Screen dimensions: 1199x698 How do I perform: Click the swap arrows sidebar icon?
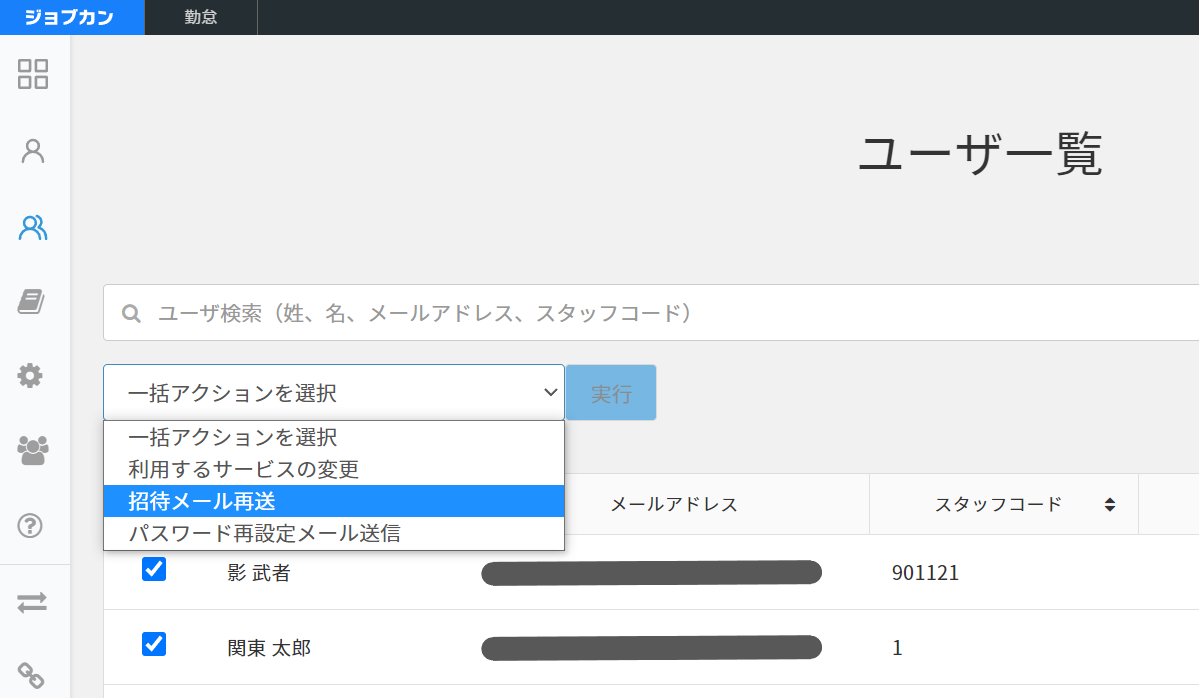(x=32, y=602)
